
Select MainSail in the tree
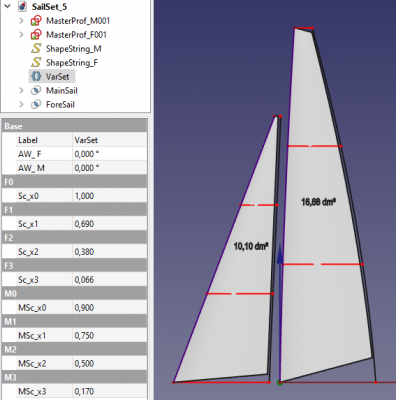[62, 90]
